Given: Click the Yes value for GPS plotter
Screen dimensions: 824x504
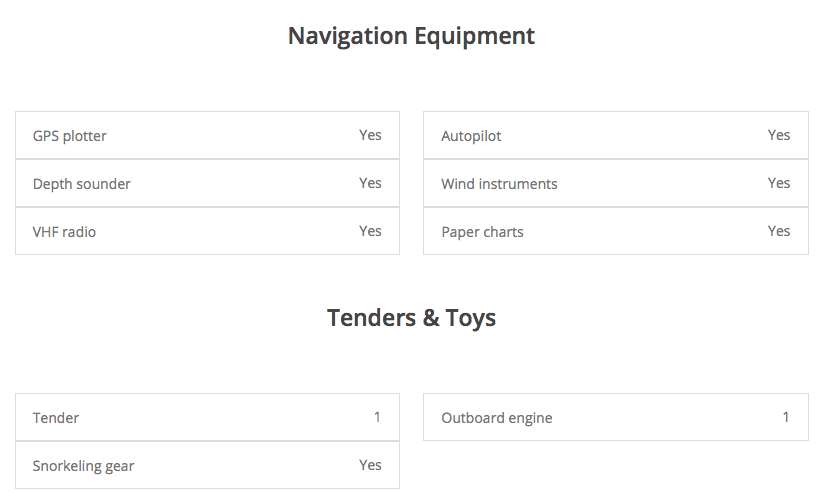Looking at the screenshot, I should (370, 135).
